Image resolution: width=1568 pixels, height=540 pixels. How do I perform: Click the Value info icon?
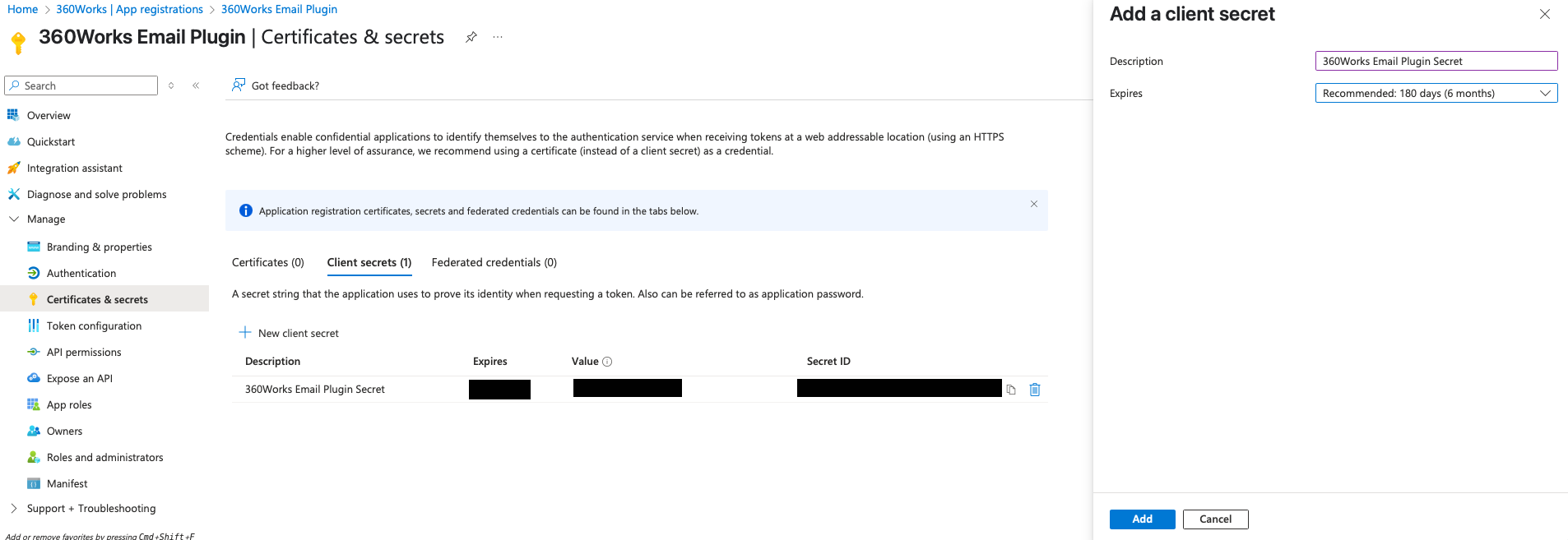607,362
